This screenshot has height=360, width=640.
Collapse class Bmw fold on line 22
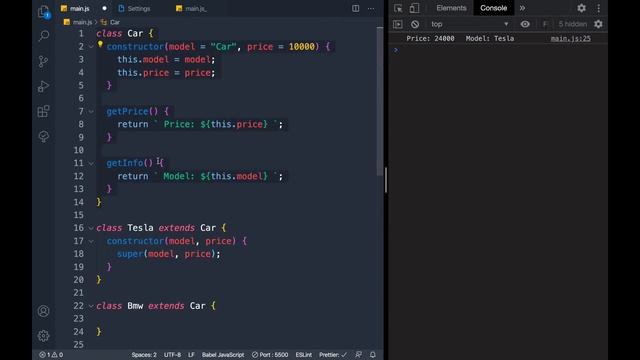pos(91,306)
